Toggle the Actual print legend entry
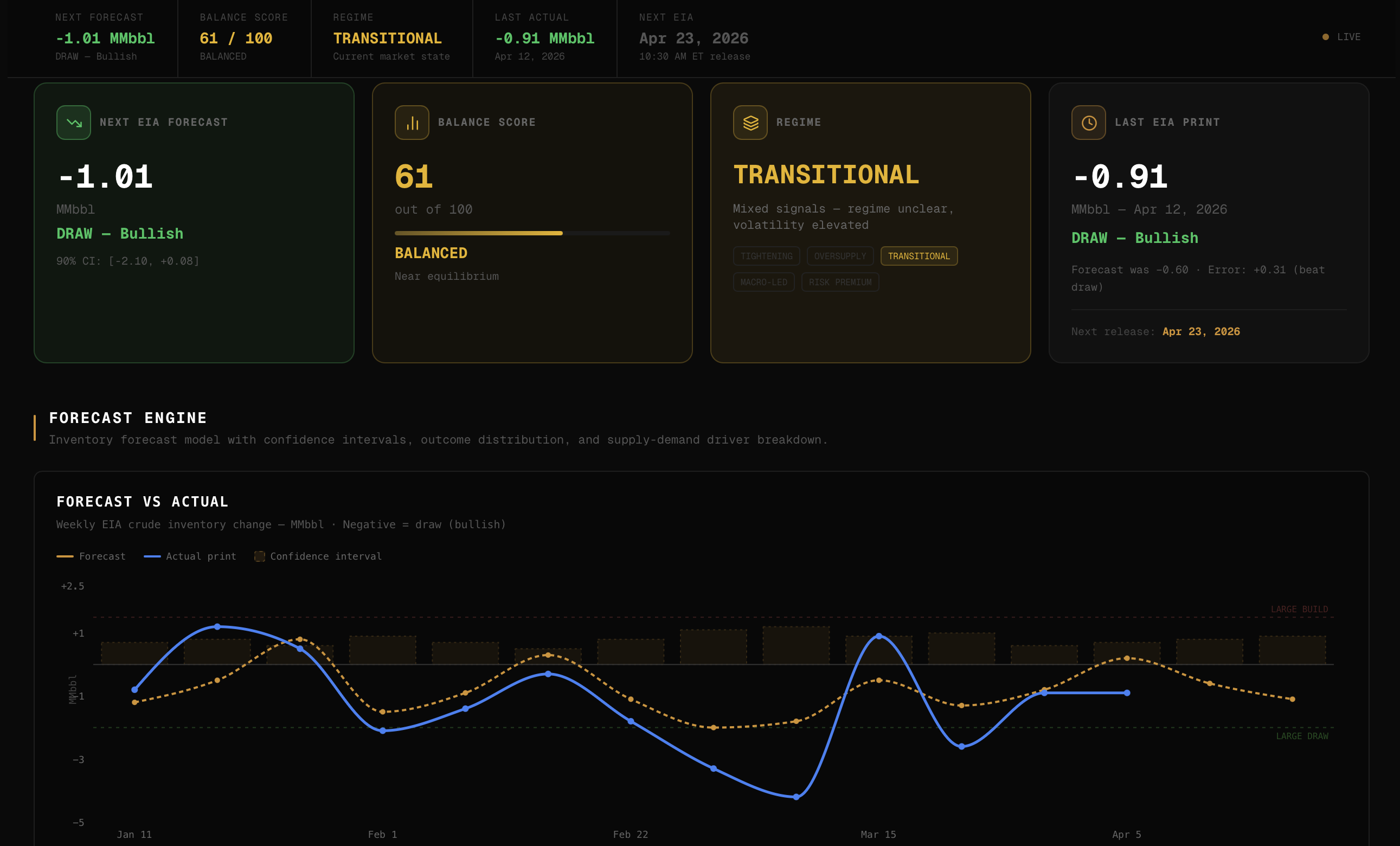The height and width of the screenshot is (846, 1400). [190, 556]
